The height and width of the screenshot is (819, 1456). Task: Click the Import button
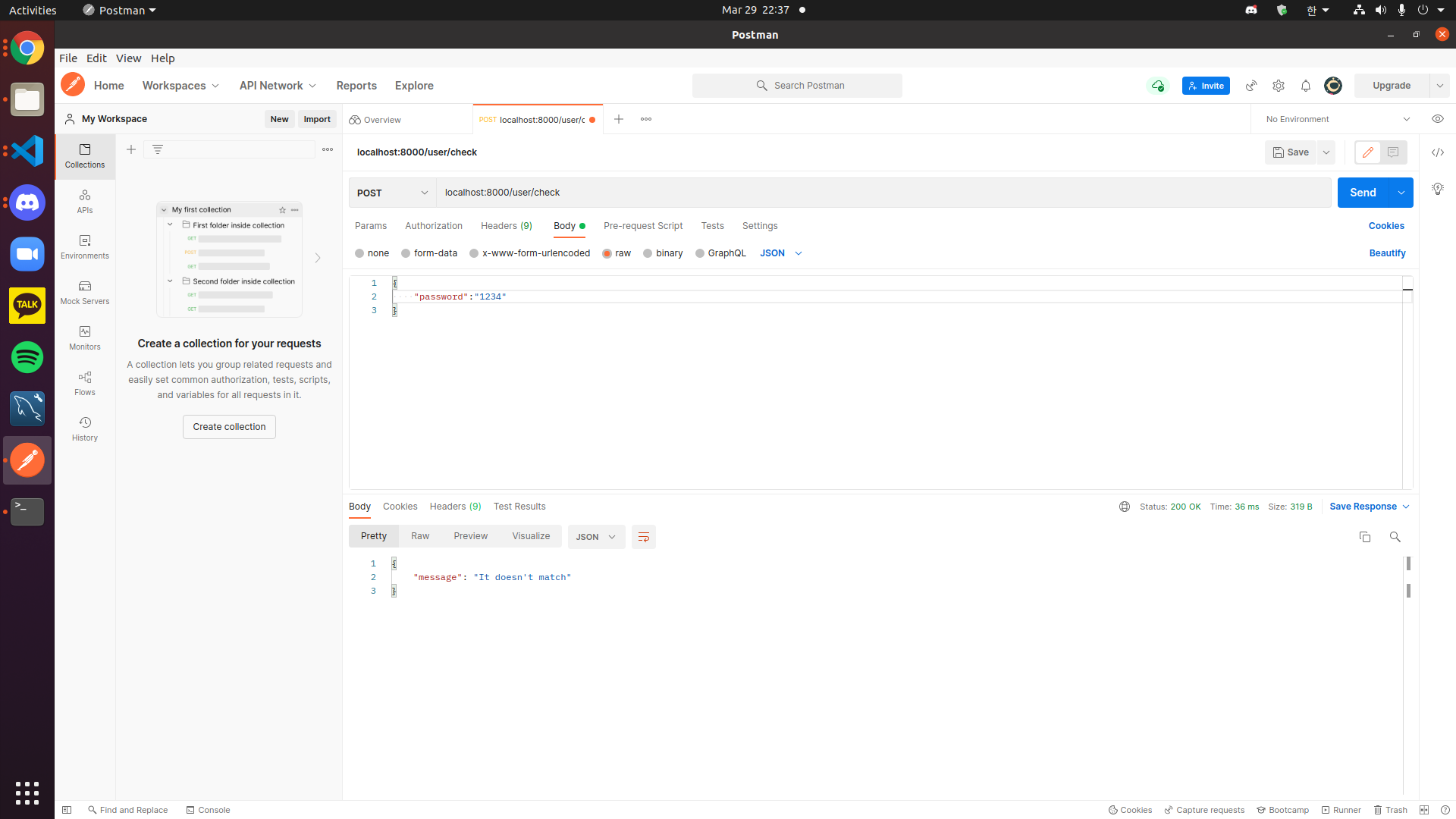[317, 119]
